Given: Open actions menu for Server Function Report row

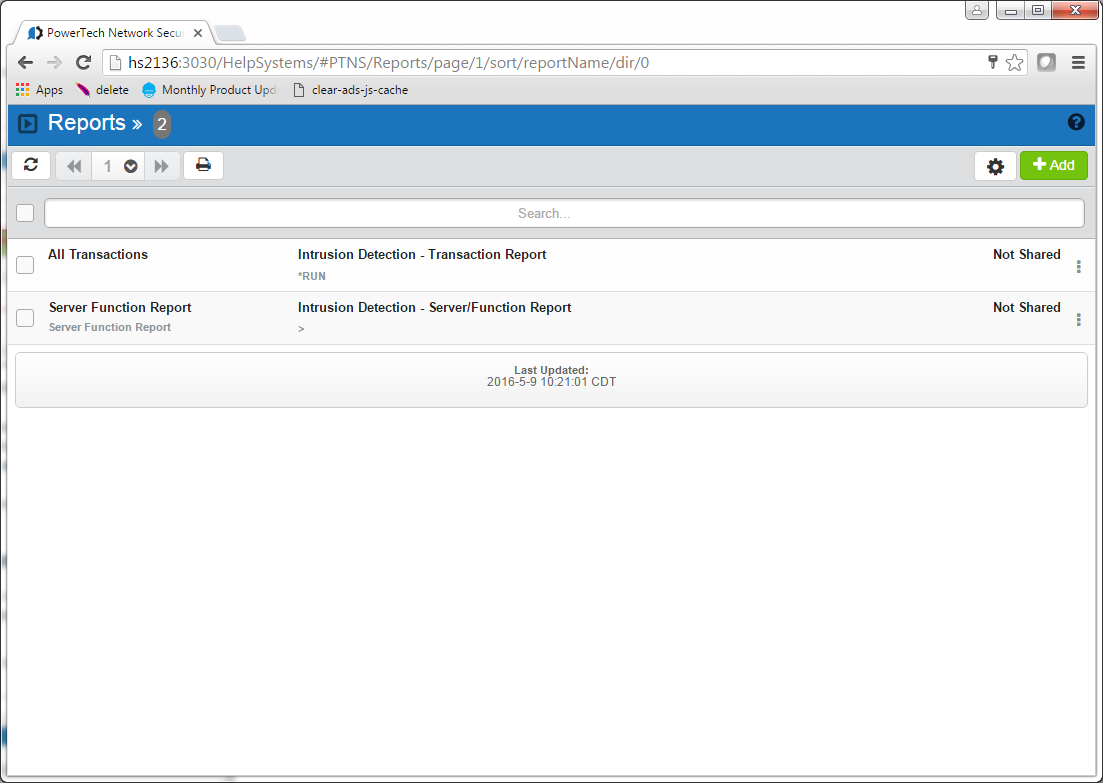Looking at the screenshot, I should tap(1078, 320).
